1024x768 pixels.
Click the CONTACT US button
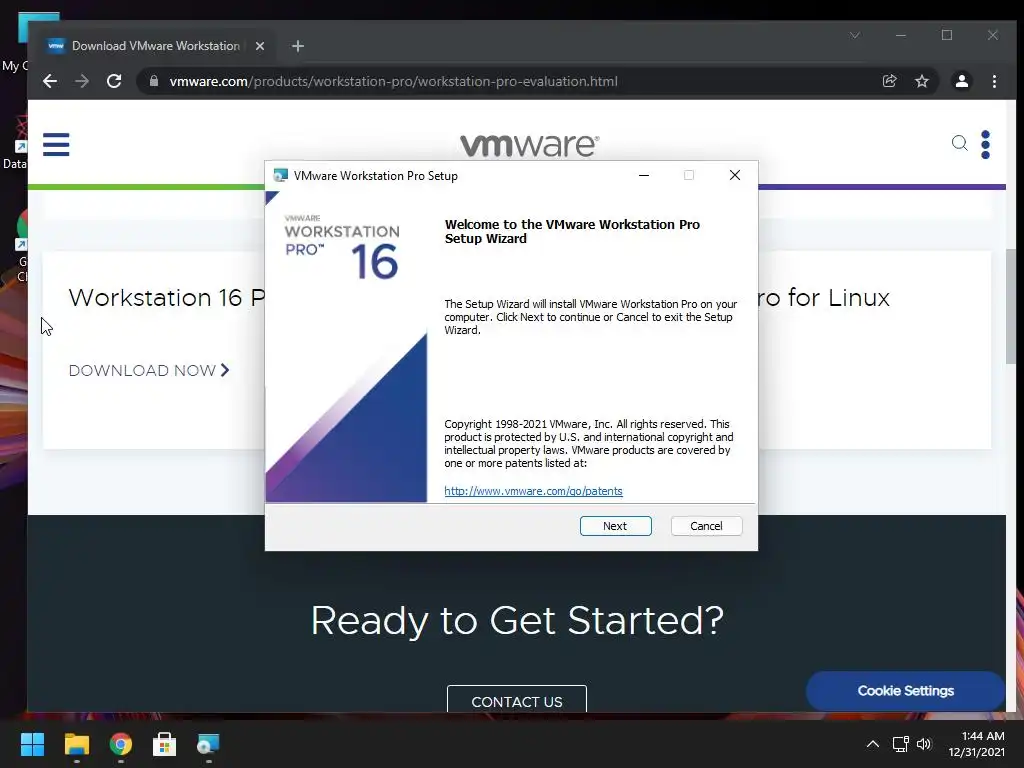tap(517, 700)
